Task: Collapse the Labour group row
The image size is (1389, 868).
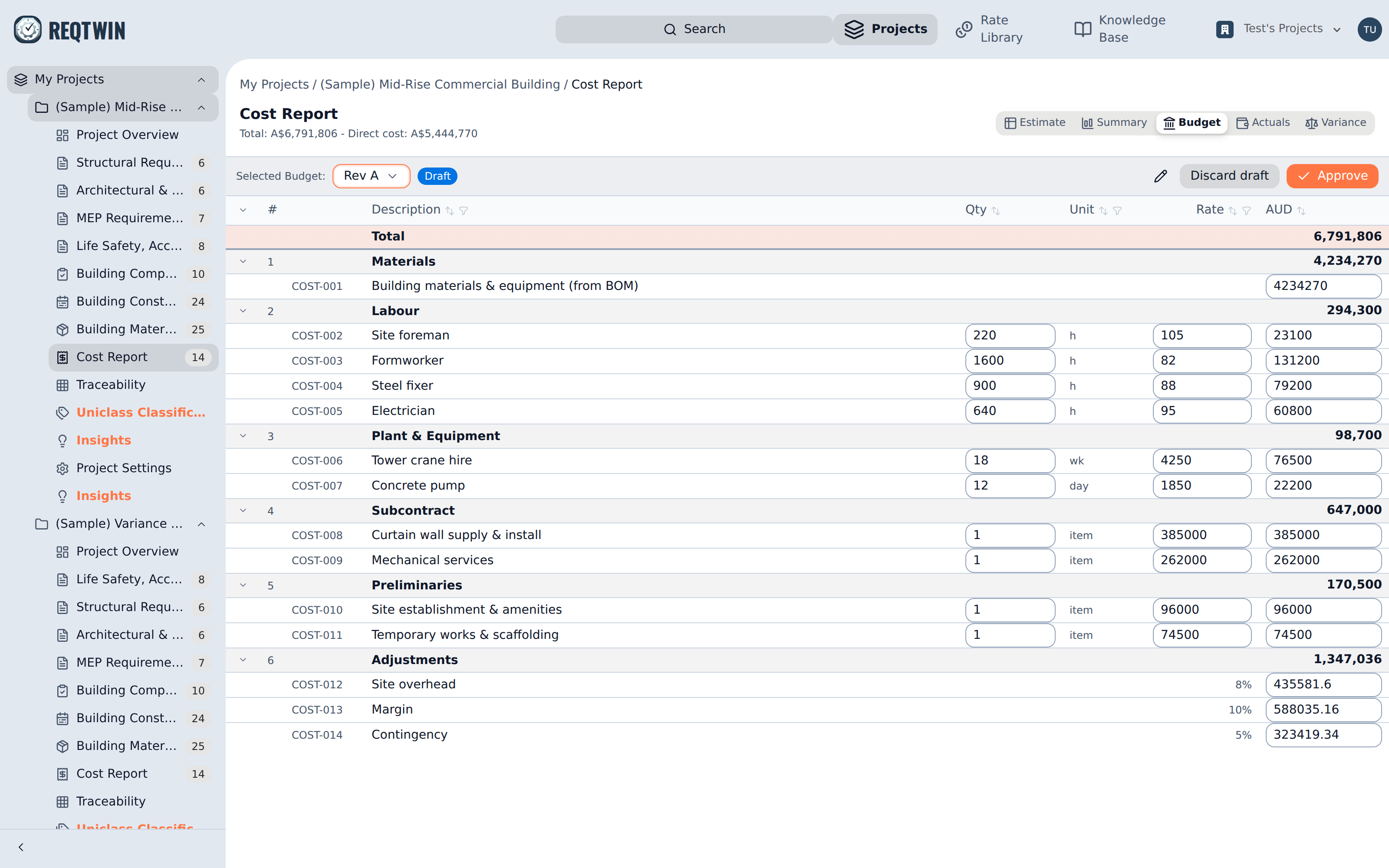Action: point(243,311)
